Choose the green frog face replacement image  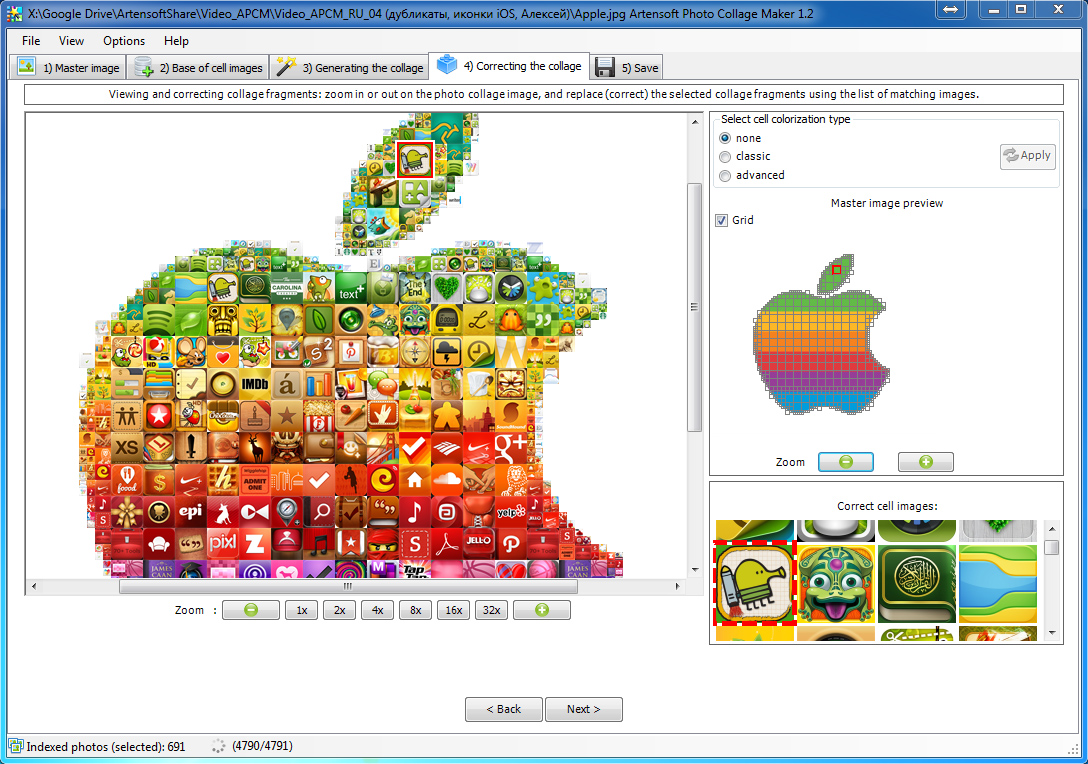click(x=835, y=583)
